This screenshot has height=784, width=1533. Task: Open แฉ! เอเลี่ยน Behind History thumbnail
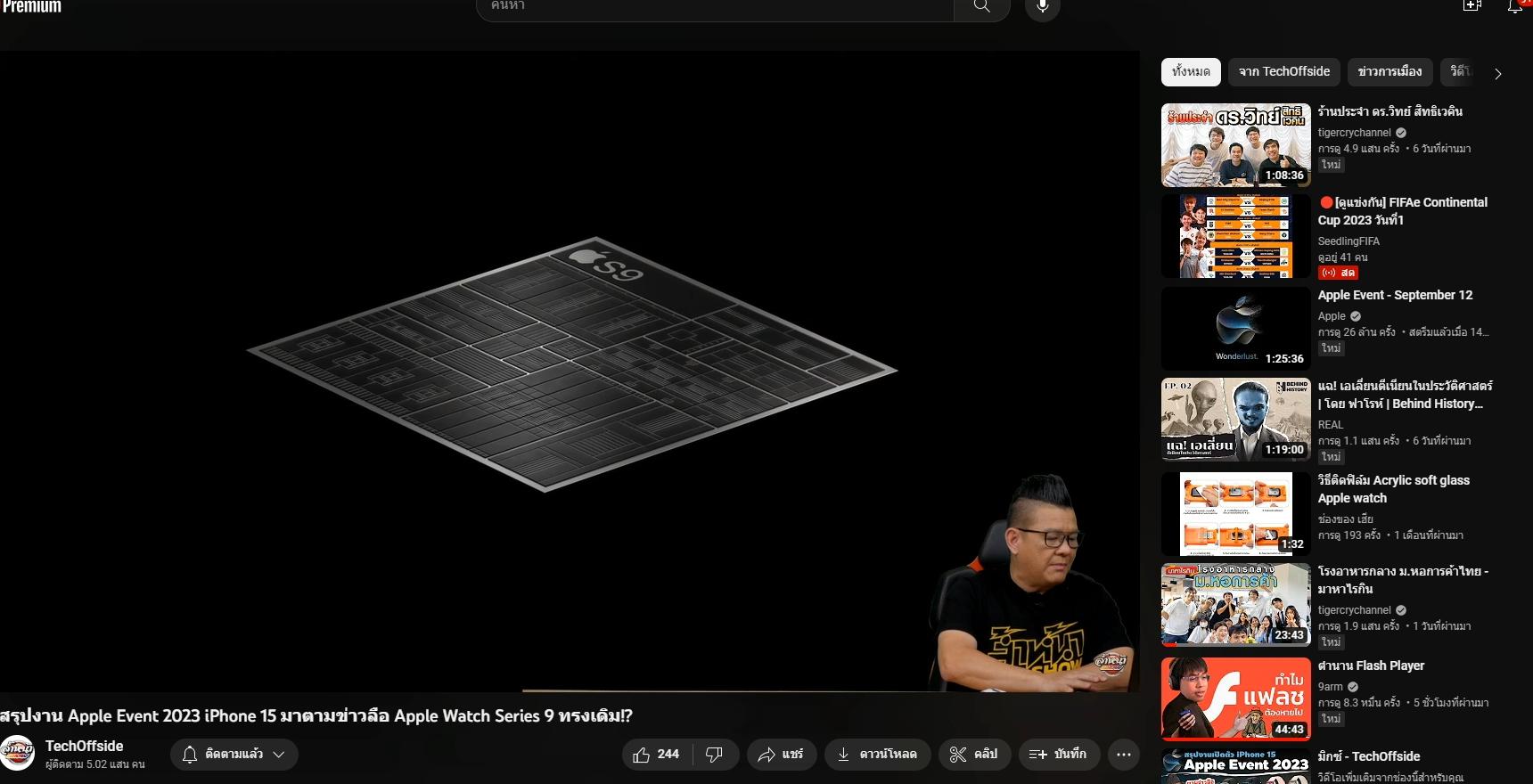pyautogui.click(x=1235, y=420)
